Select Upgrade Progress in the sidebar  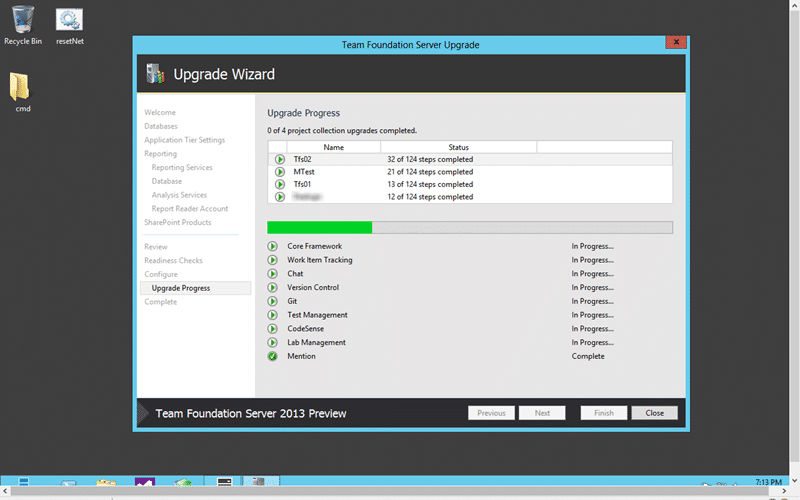195,288
